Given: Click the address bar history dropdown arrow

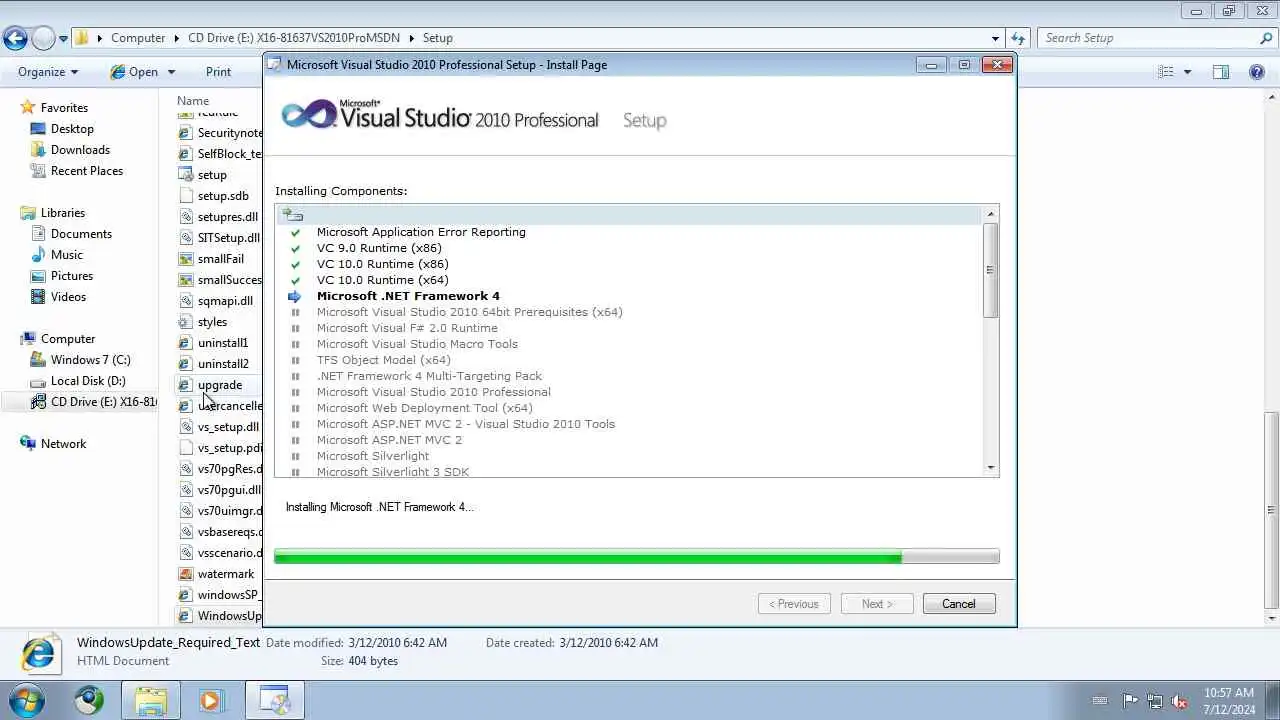Looking at the screenshot, I should point(995,38).
